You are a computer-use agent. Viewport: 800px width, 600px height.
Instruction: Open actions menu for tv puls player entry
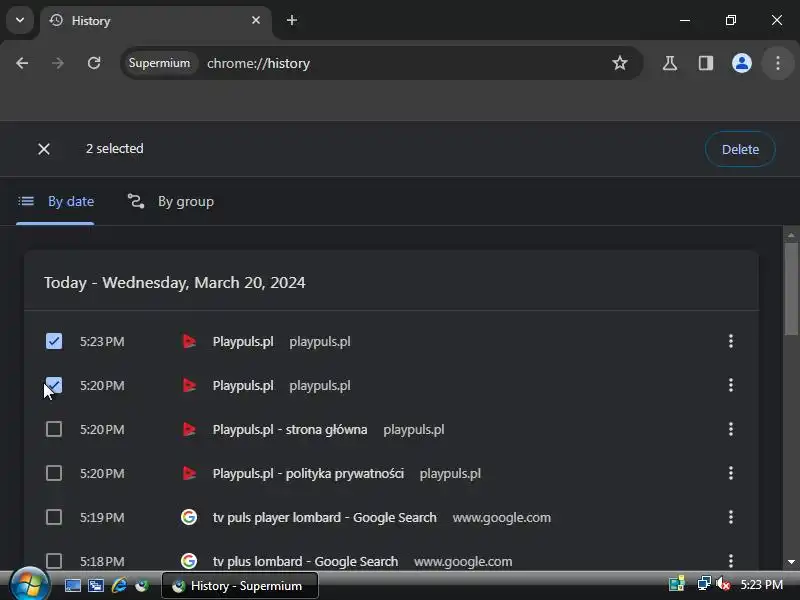(731, 517)
